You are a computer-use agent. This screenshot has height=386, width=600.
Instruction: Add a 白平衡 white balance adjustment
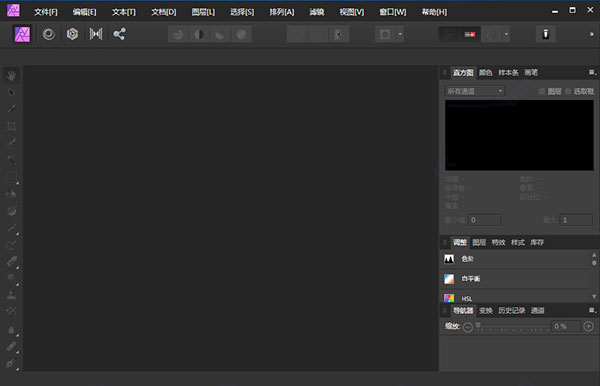coord(515,279)
